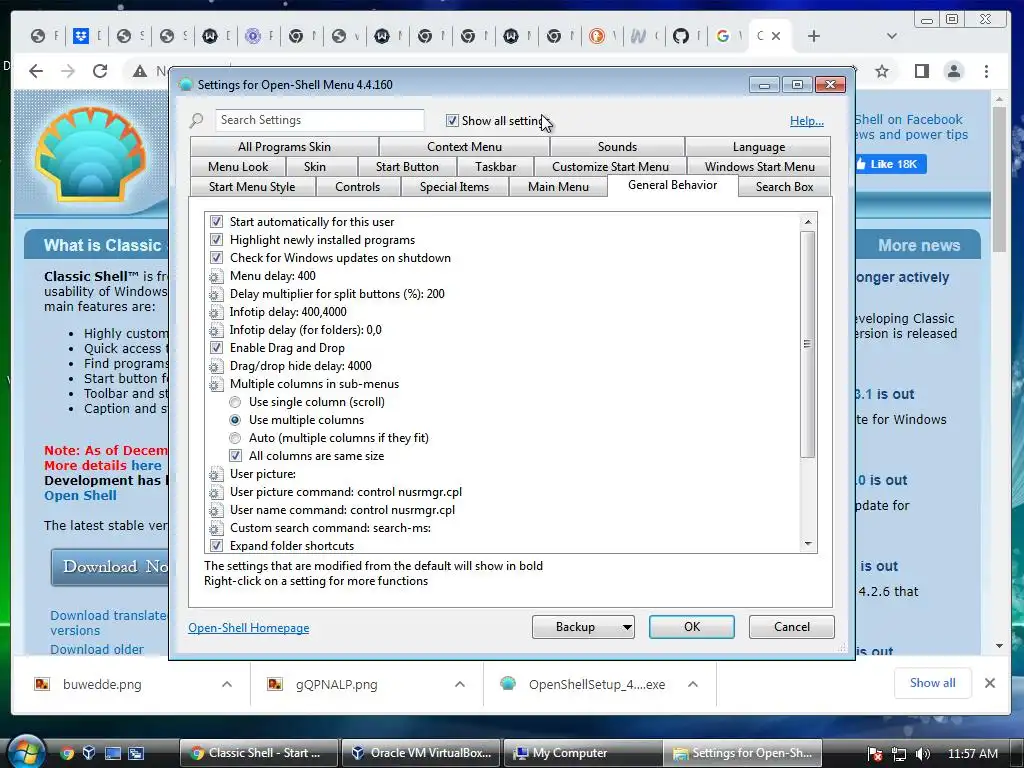Open Chrome's three-dot menu
This screenshot has width=1024, height=768.
986,71
